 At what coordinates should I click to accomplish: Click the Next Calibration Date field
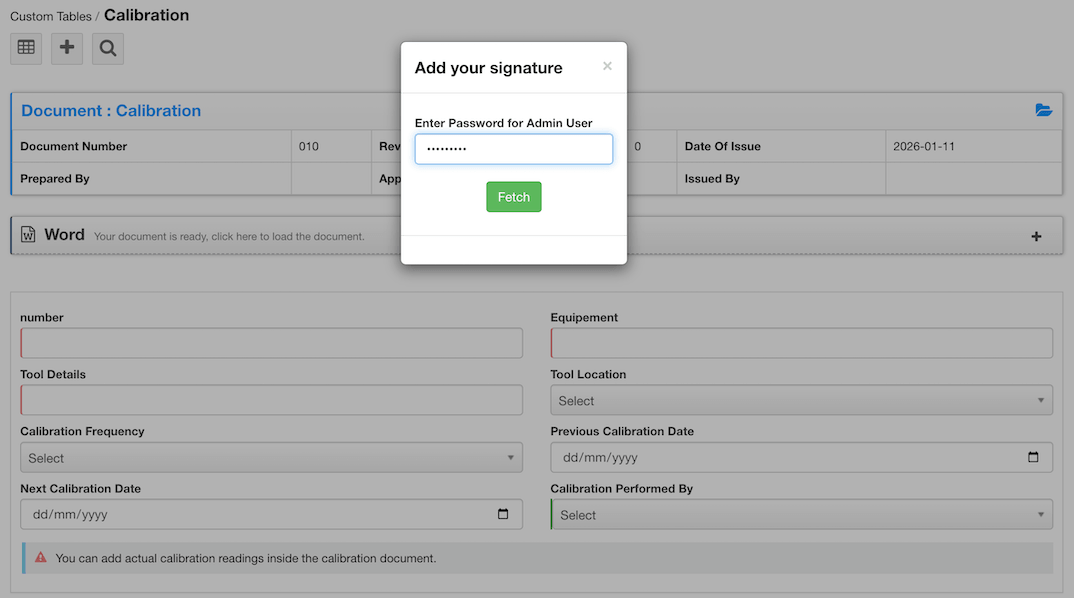271,514
